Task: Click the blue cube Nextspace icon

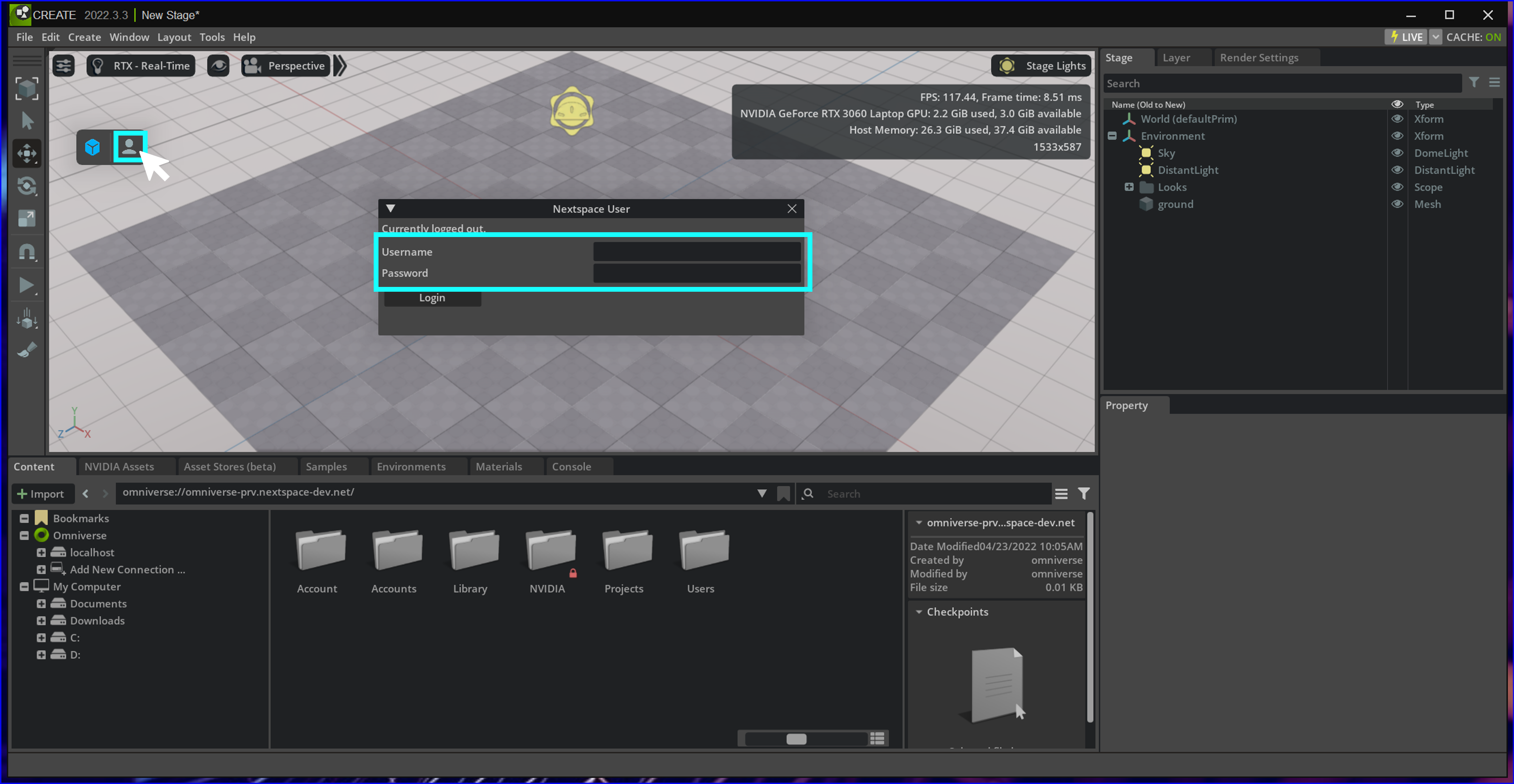Action: [92, 147]
